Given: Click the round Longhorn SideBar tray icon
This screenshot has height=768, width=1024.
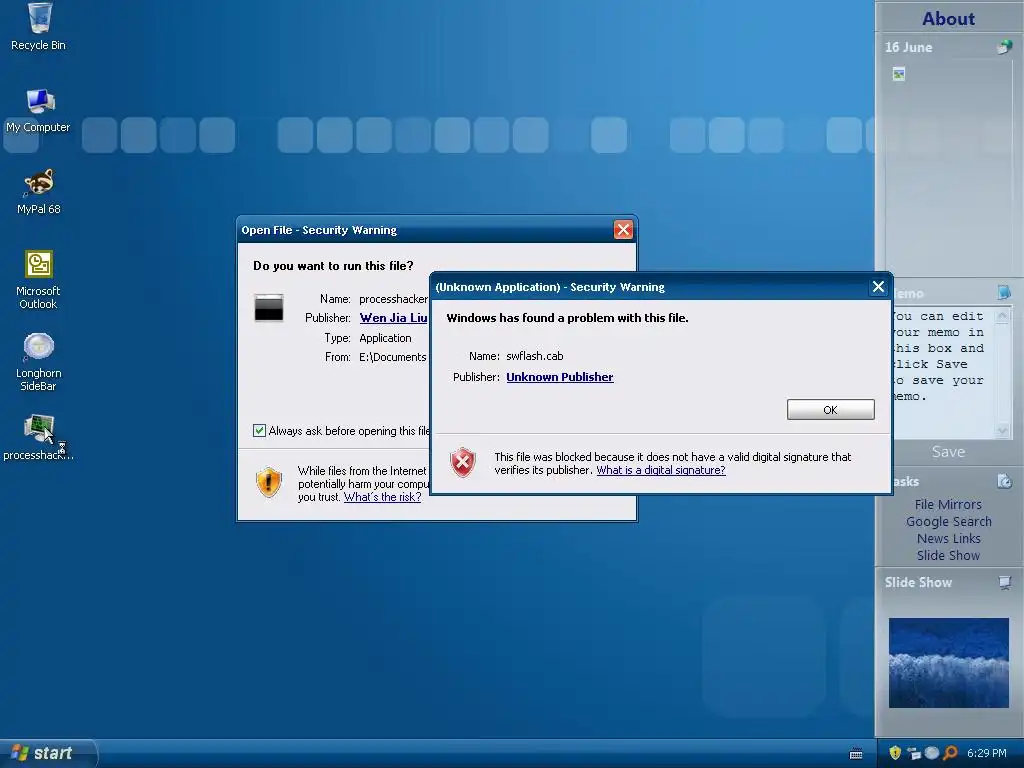Looking at the screenshot, I should pyautogui.click(x=932, y=753).
